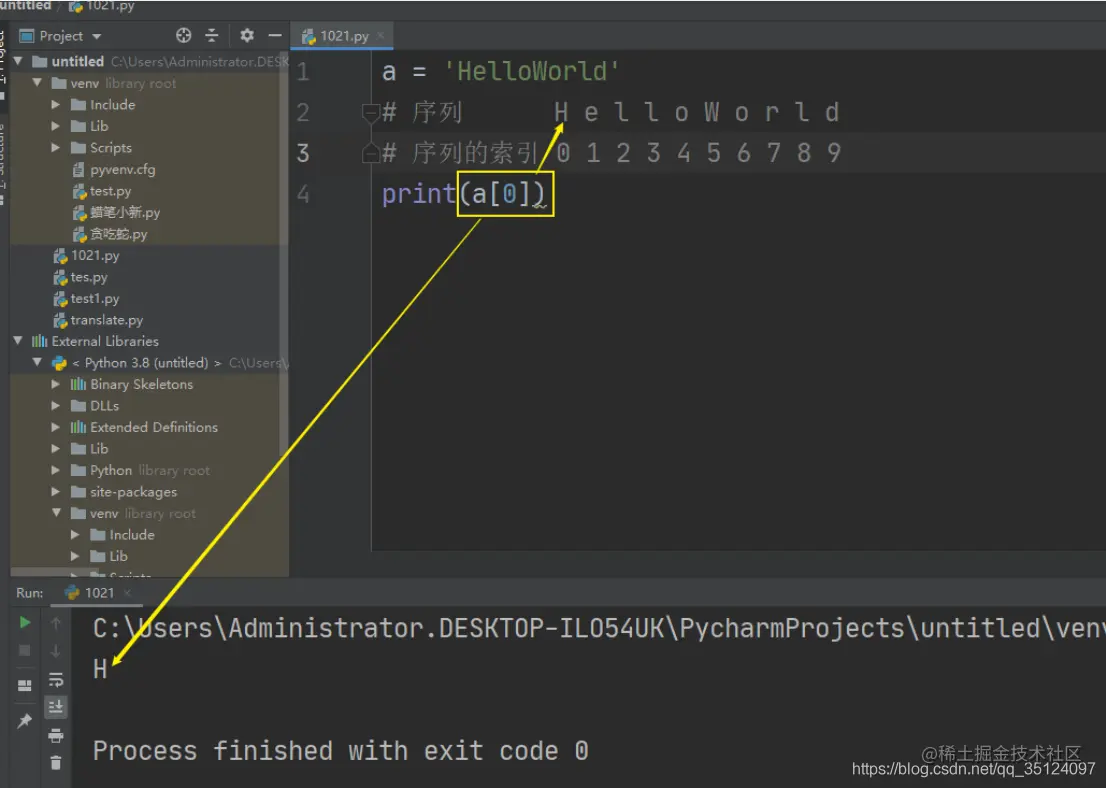Expand the Include folder under the top venv
This screenshot has height=788, width=1106.
click(x=56, y=104)
